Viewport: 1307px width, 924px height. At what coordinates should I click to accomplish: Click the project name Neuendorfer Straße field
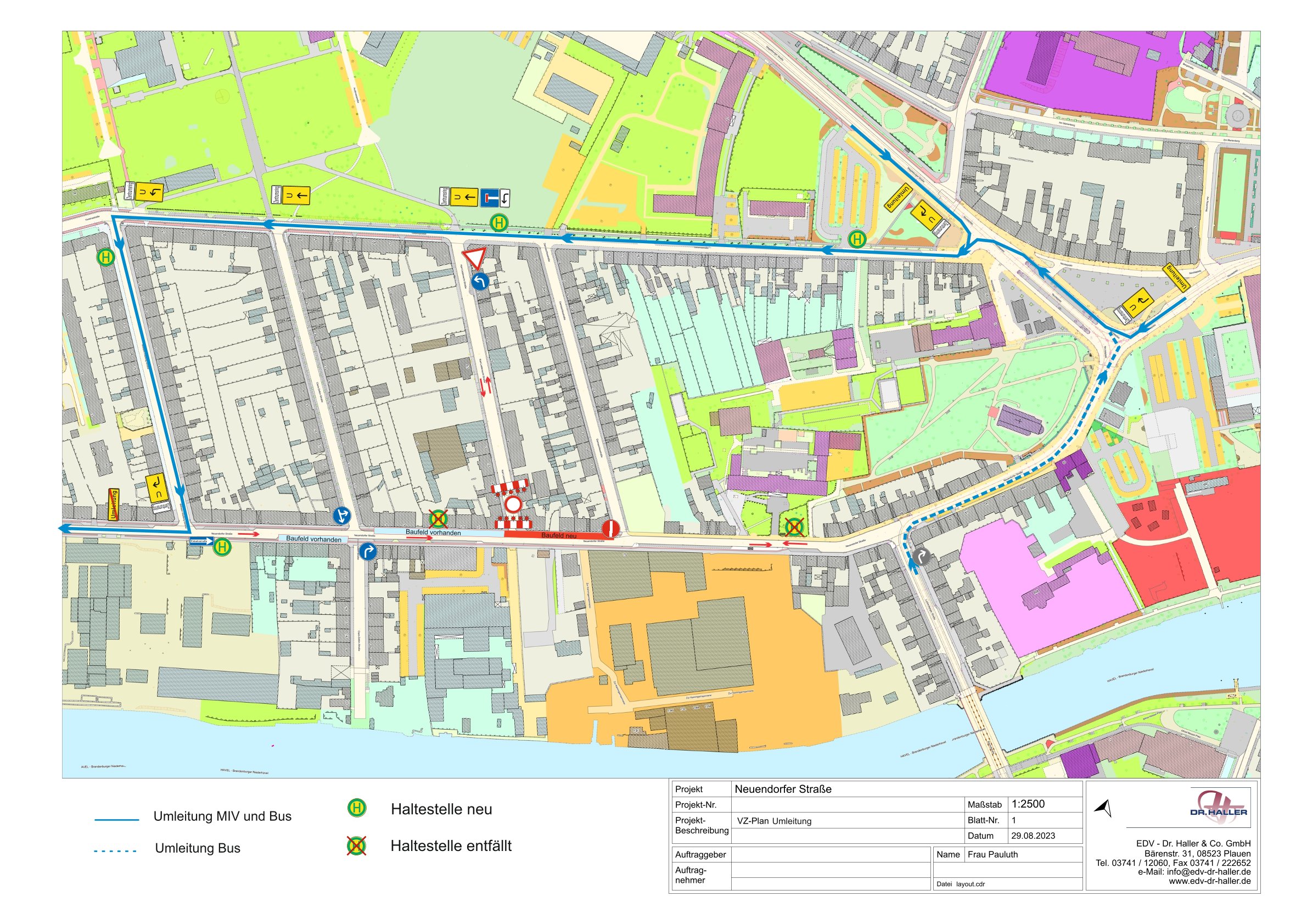[x=783, y=789]
